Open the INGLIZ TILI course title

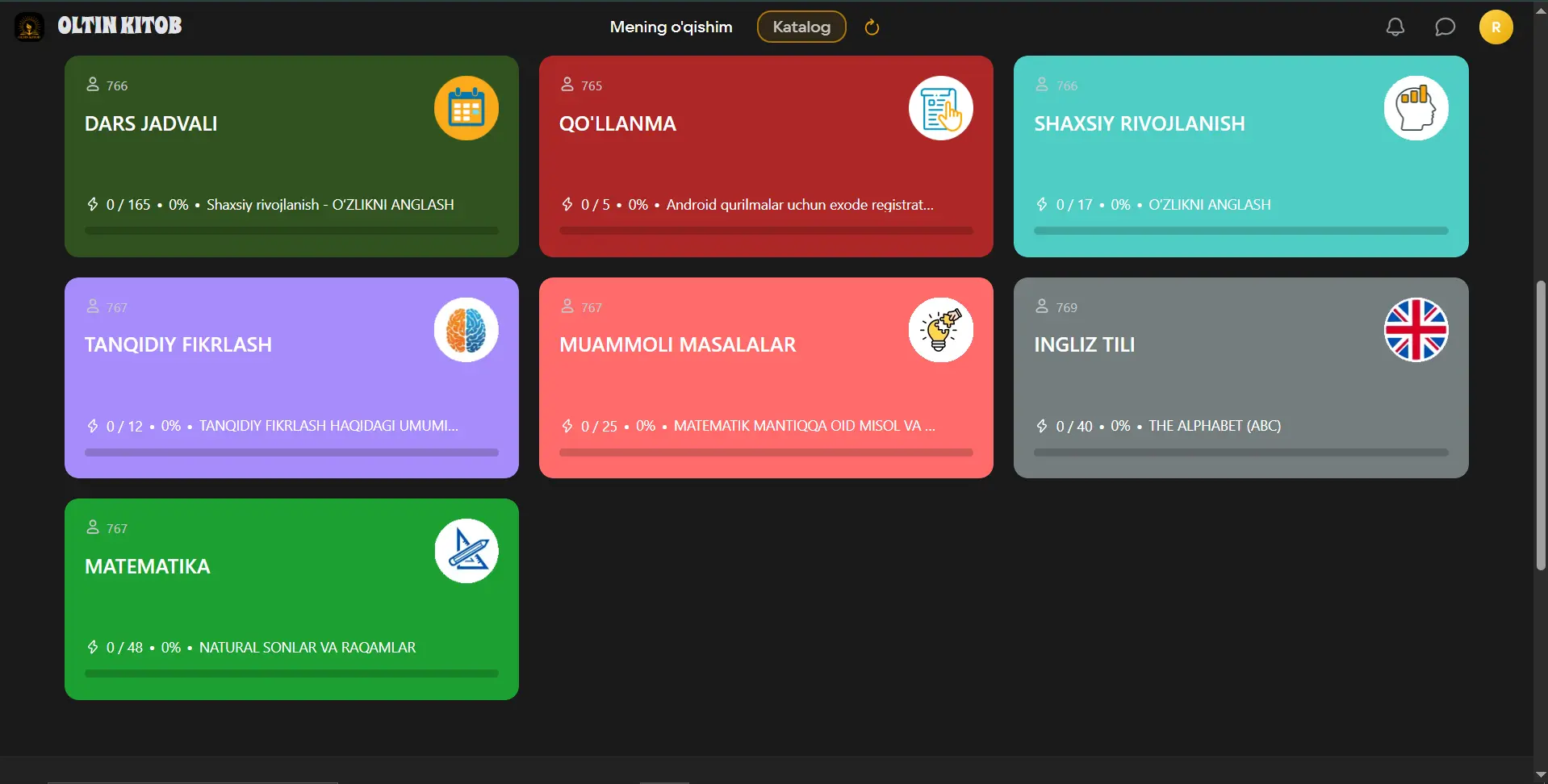tap(1085, 344)
